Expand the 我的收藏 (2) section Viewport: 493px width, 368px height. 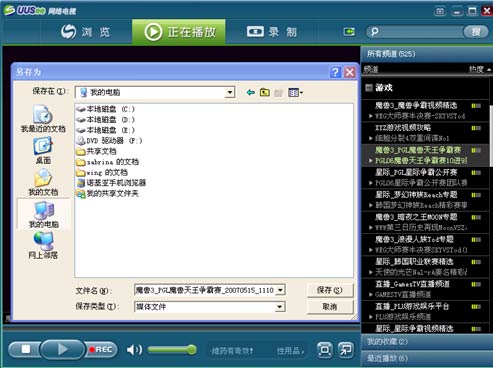coord(426,342)
